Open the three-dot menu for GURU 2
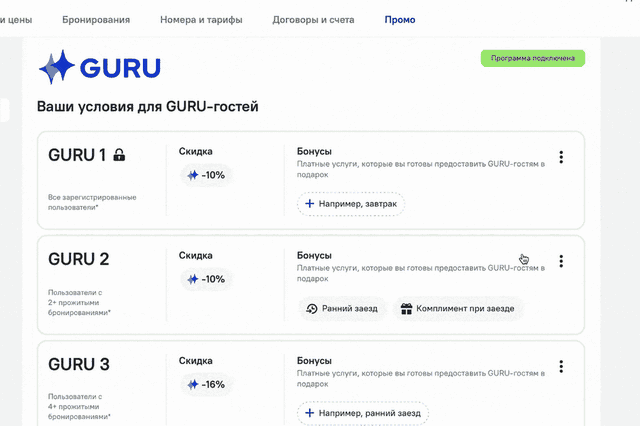Viewport: 640px width, 426px height. pyautogui.click(x=561, y=261)
